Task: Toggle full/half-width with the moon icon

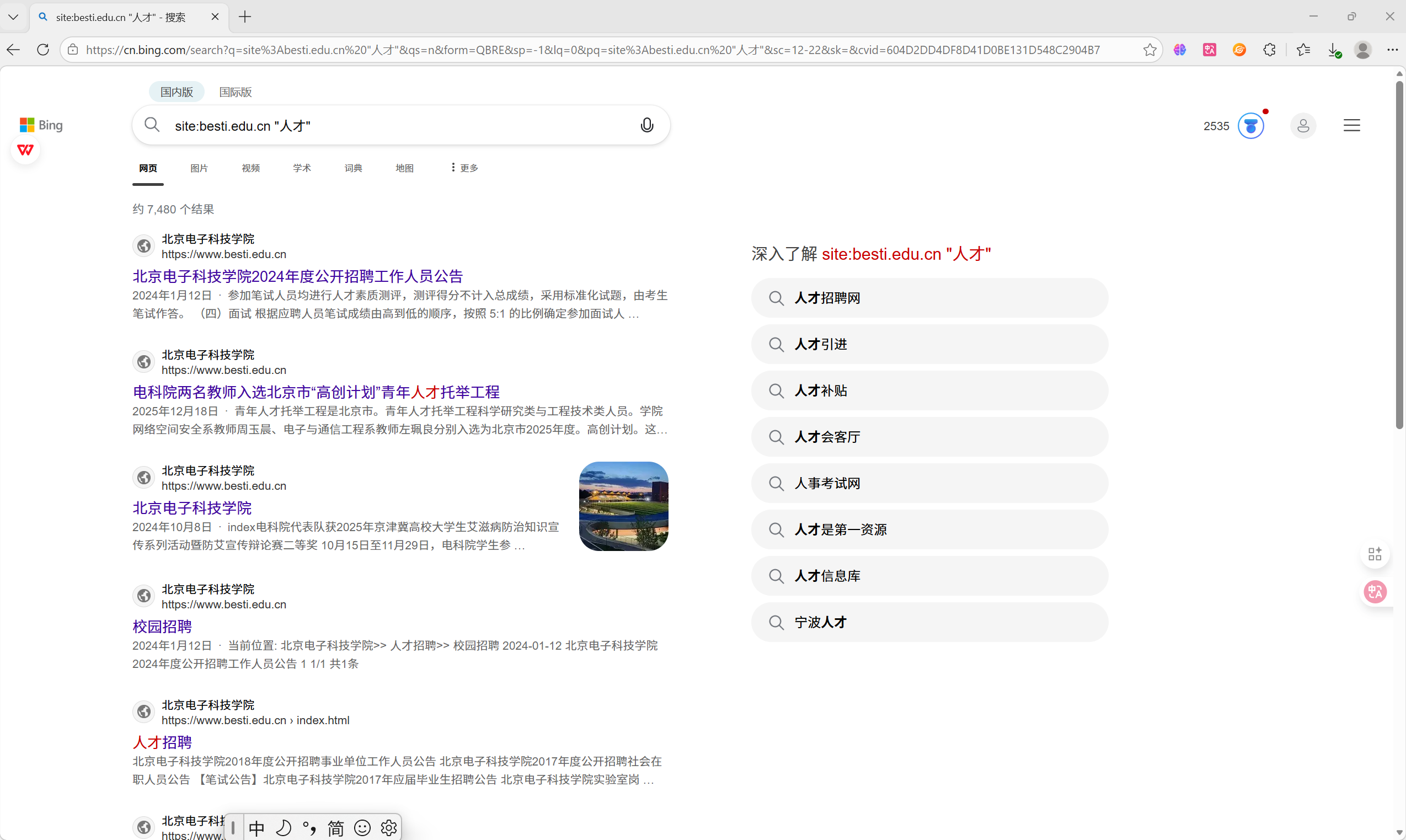Action: click(284, 827)
